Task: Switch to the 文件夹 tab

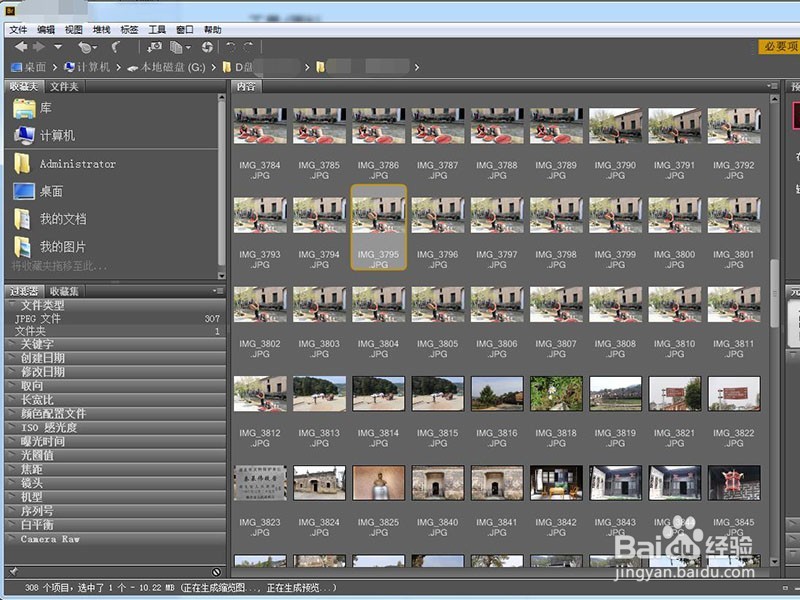Action: pyautogui.click(x=64, y=86)
